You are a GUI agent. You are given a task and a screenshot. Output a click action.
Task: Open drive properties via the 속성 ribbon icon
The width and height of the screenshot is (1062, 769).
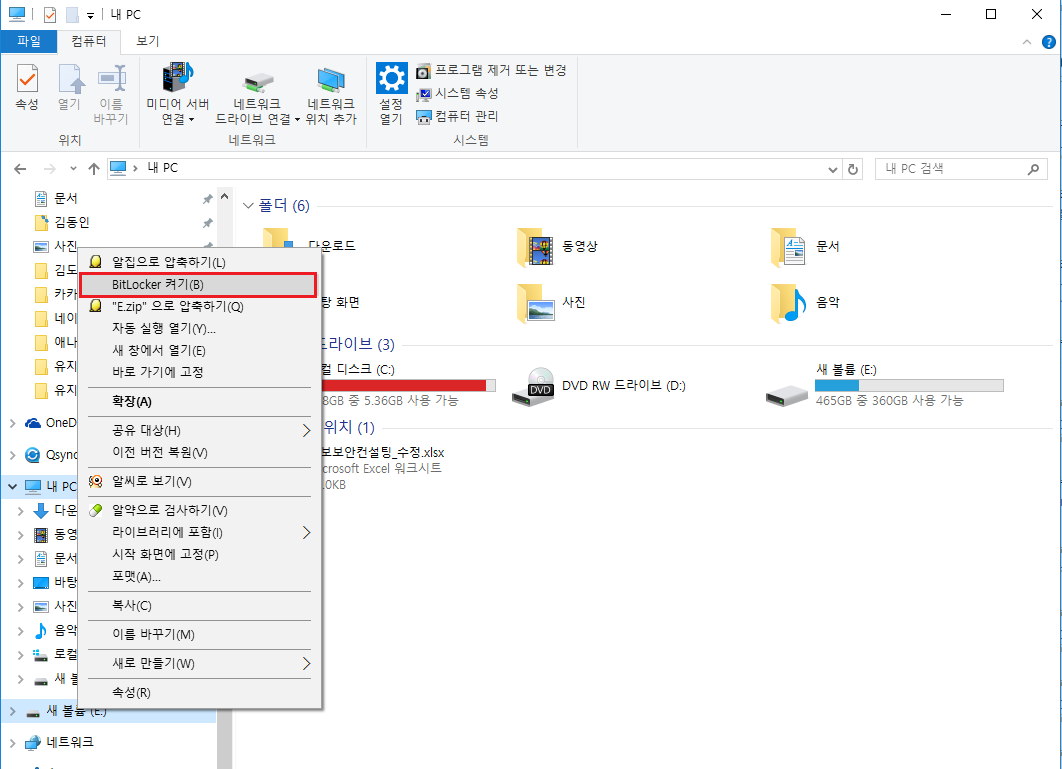pos(26,86)
